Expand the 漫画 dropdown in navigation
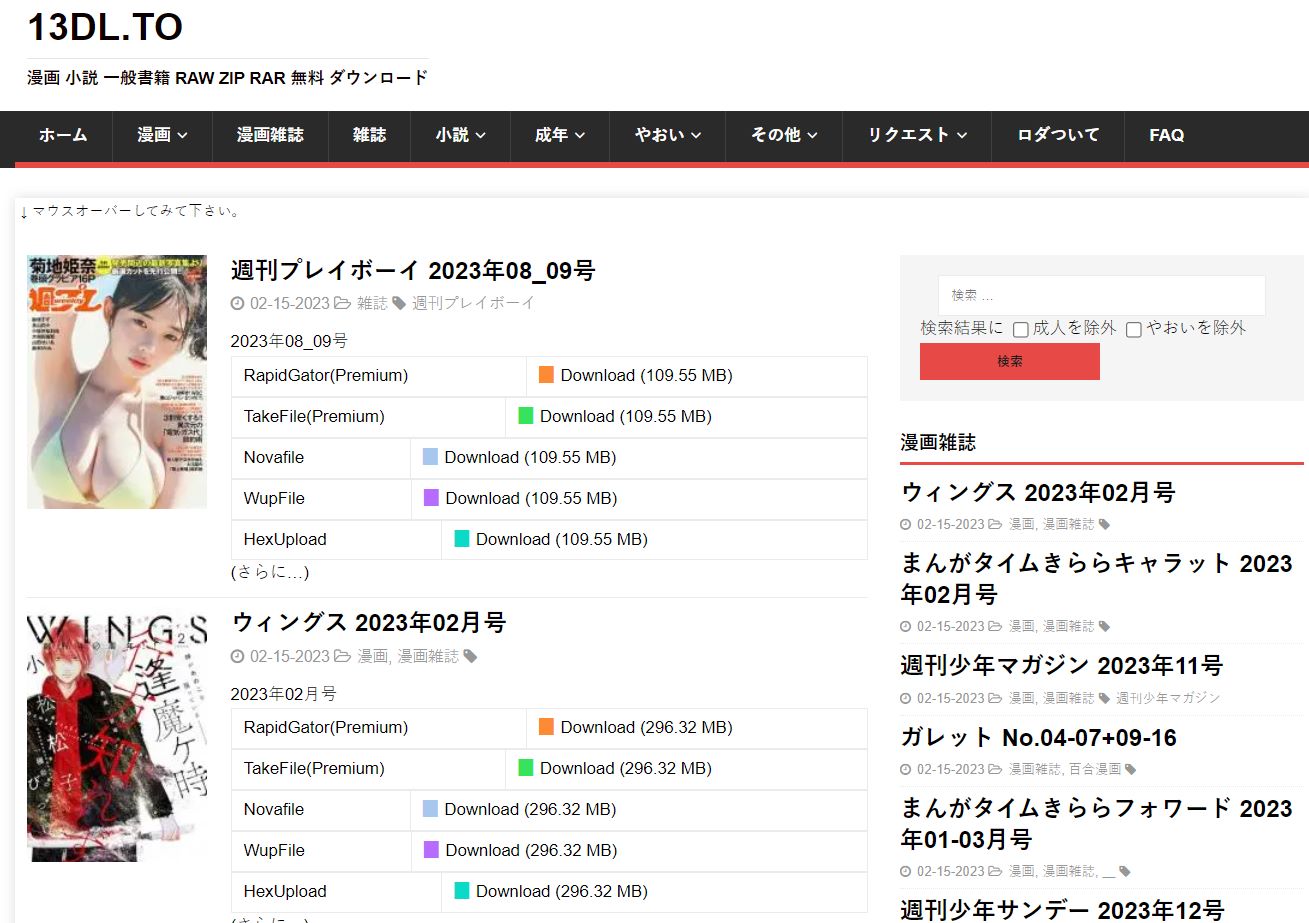The width and height of the screenshot is (1309, 923). 162,135
